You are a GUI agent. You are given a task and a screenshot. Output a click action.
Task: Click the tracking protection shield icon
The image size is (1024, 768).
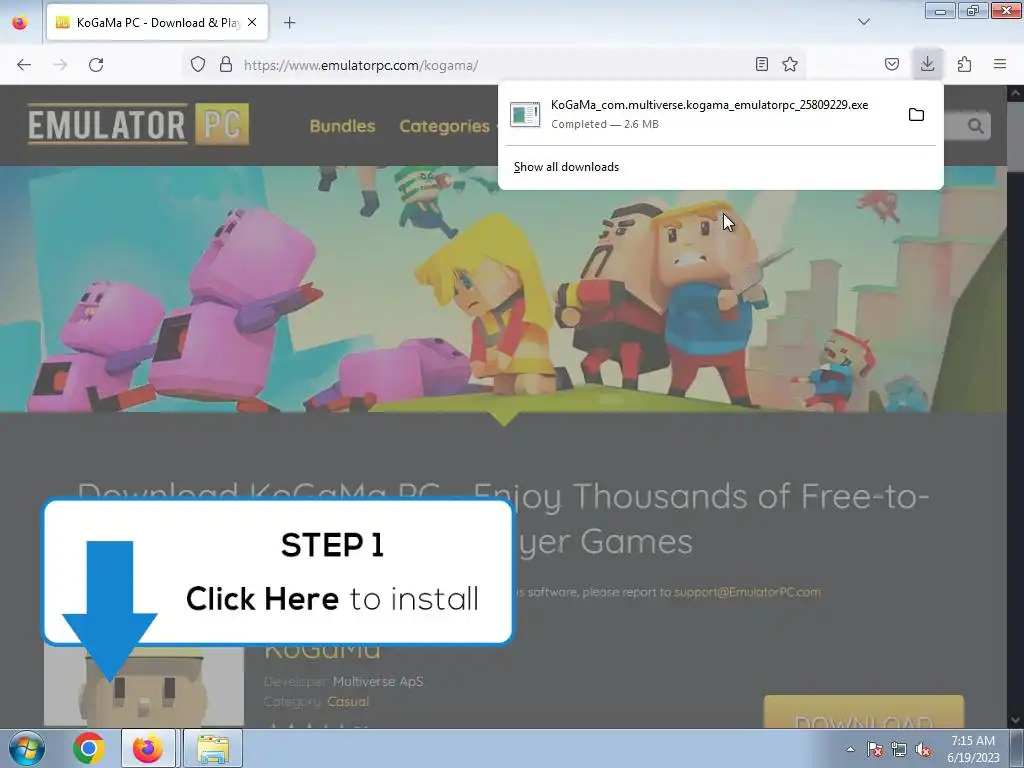click(198, 65)
